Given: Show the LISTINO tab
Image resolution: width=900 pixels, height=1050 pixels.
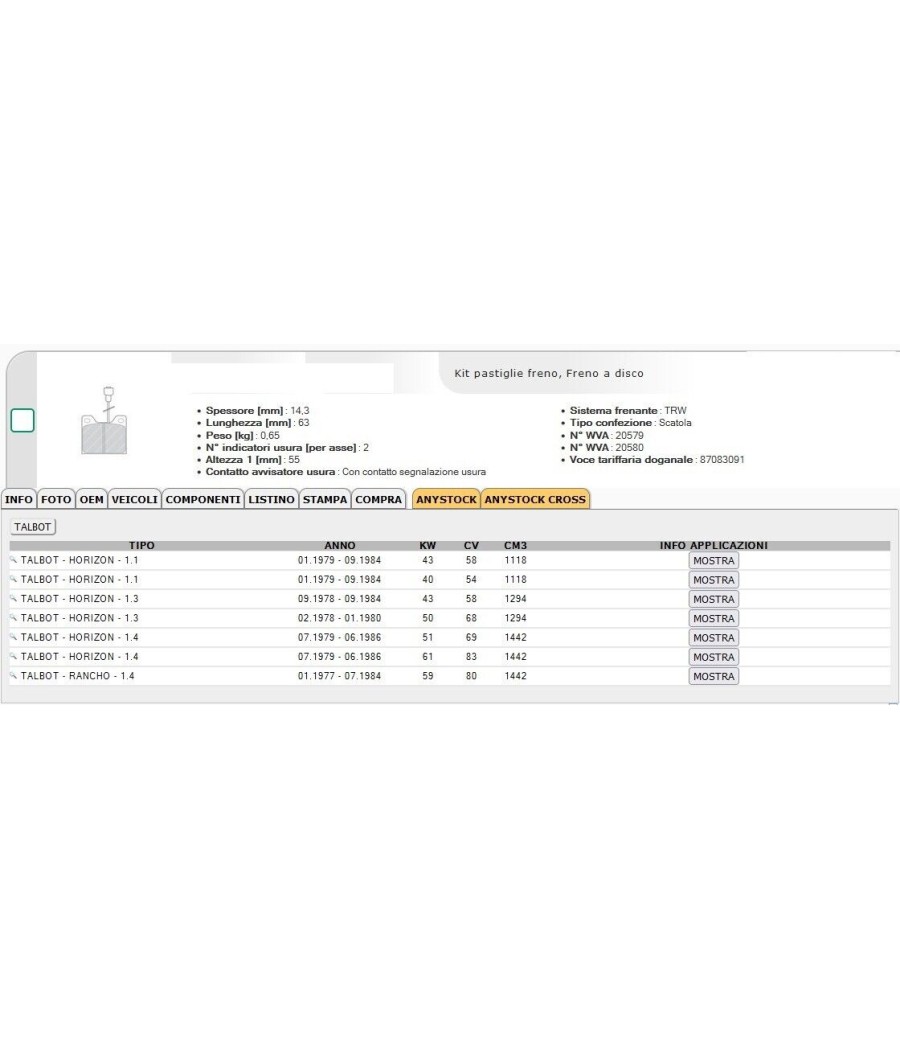Looking at the screenshot, I should [x=271, y=500].
